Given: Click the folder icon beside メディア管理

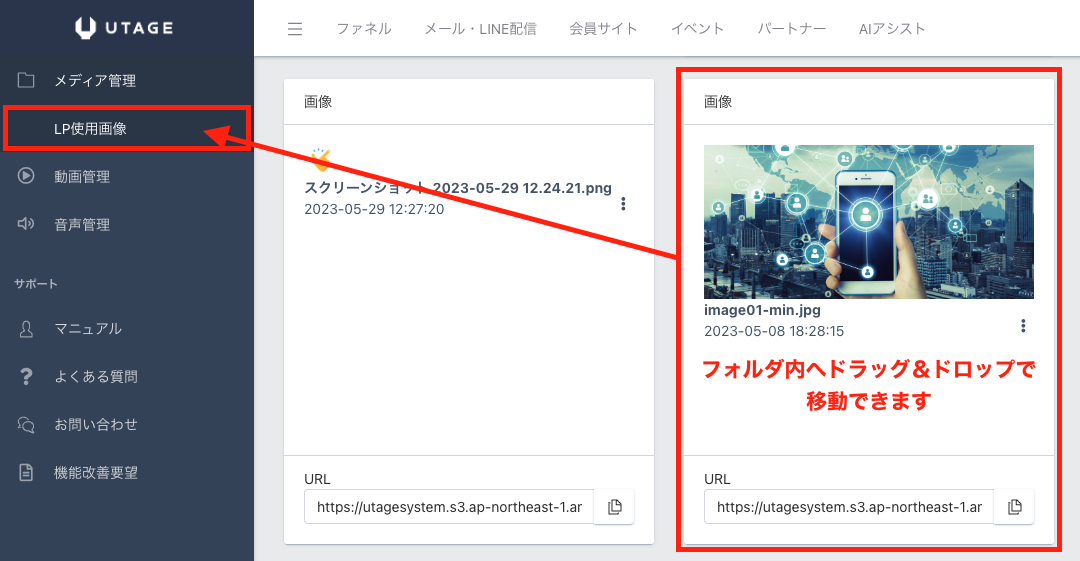Looking at the screenshot, I should (x=26, y=80).
